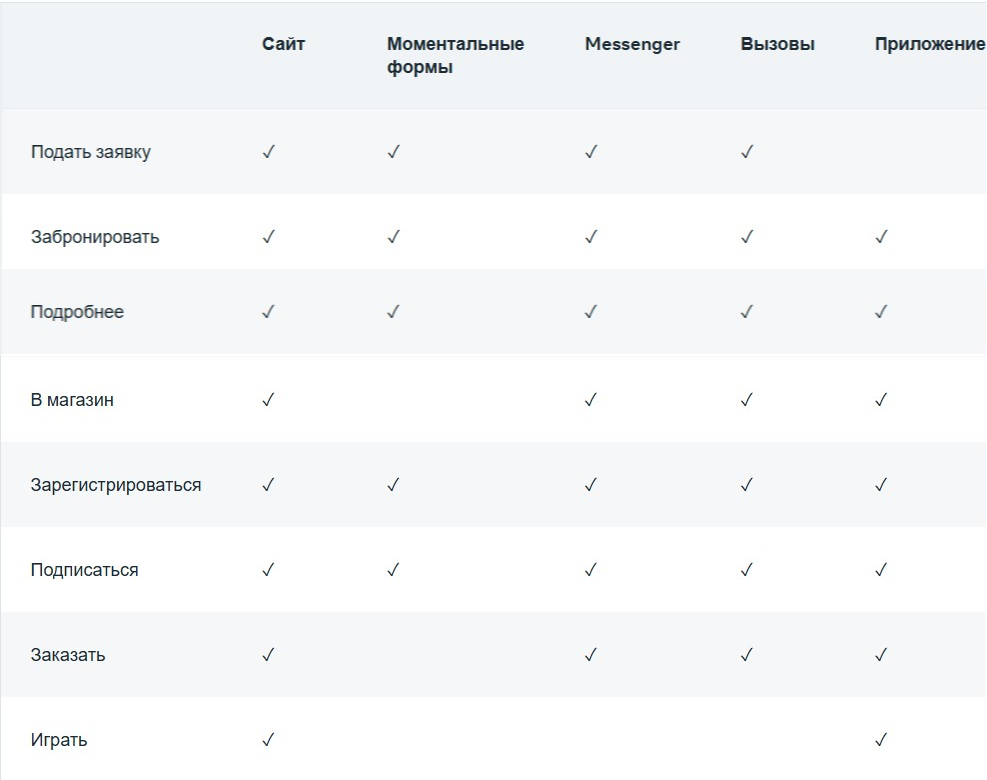This screenshot has width=987, height=780.
Task: Click the Вызовы checkmark for Подать заявку
Action: tap(747, 152)
